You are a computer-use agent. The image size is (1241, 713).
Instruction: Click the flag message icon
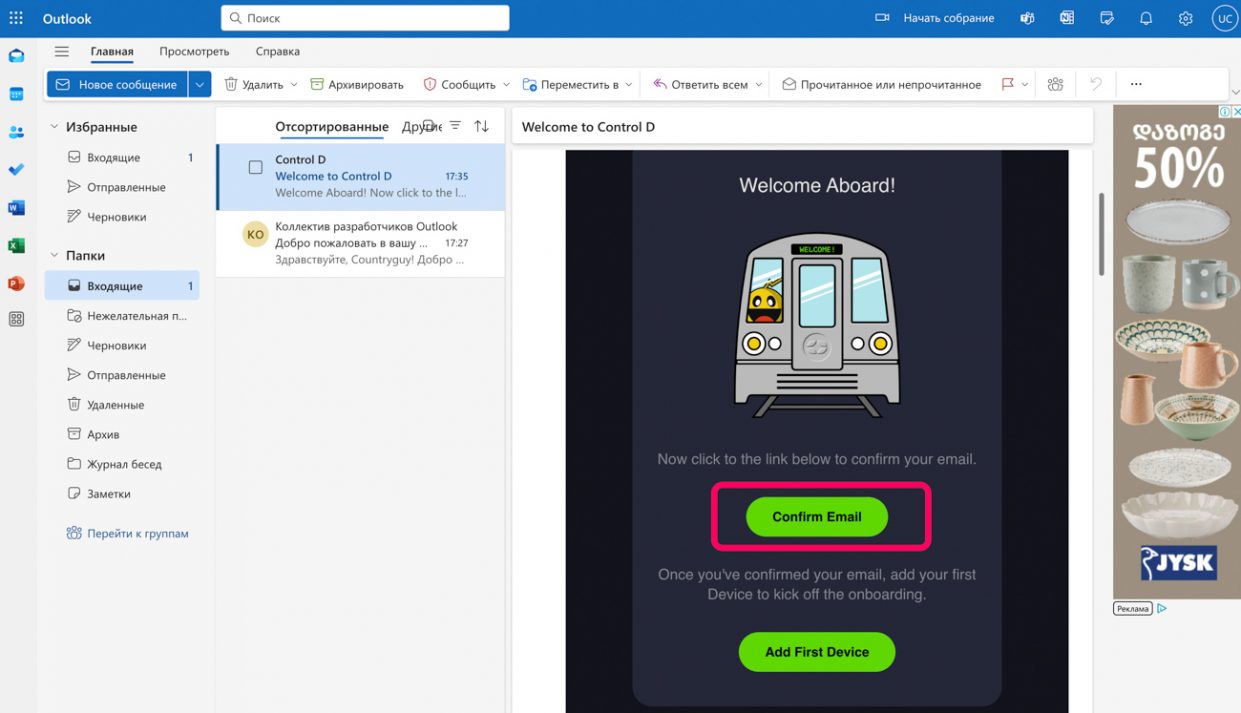click(x=1007, y=85)
